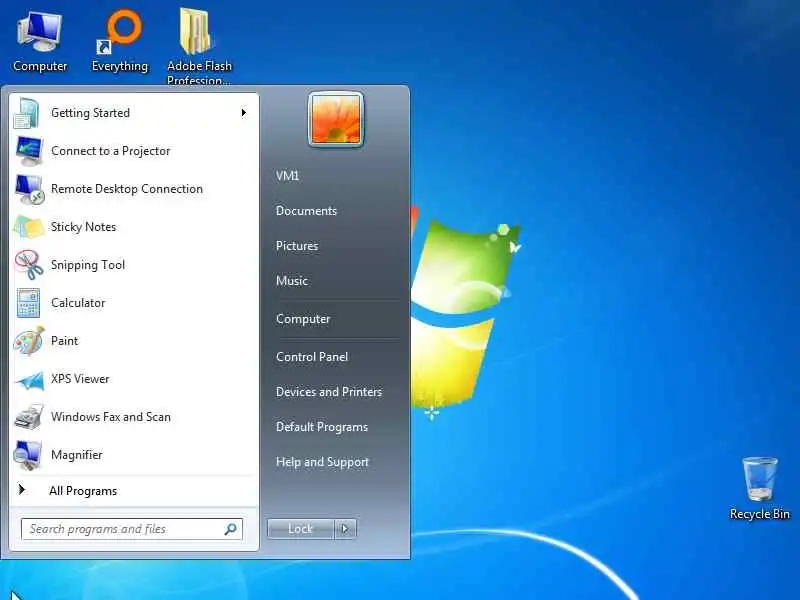
Task: Launch Sticky Notes from the program list
Action: tap(83, 227)
